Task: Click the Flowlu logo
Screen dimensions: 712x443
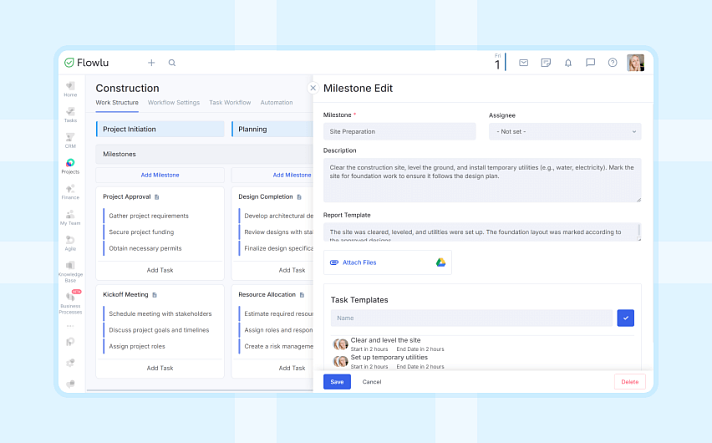Action: click(x=86, y=63)
